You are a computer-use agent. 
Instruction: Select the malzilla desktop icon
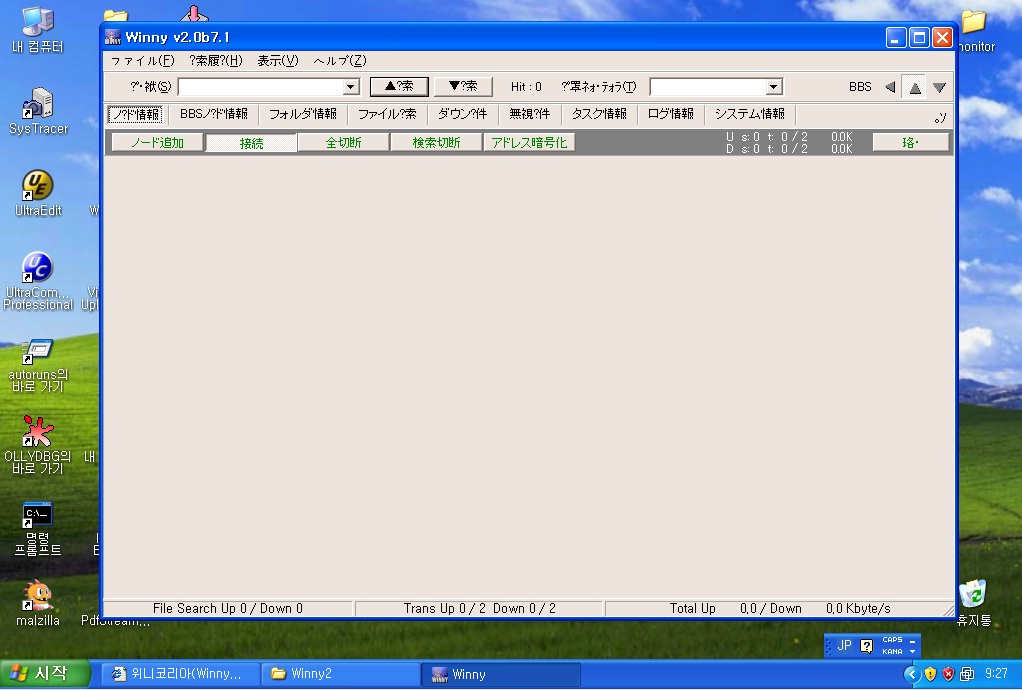38,604
